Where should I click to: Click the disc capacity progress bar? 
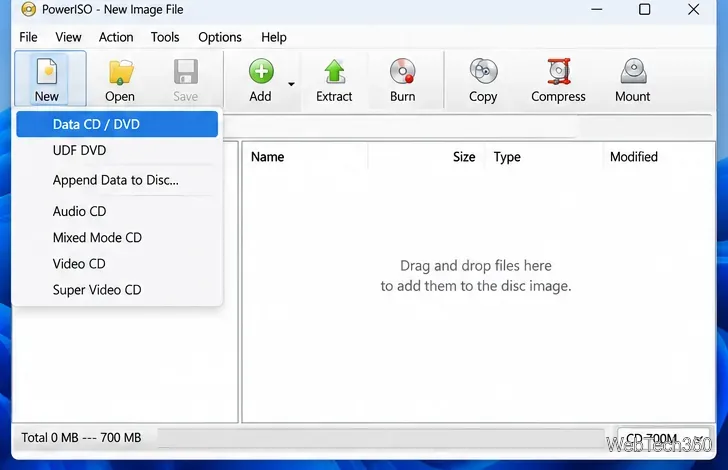[x=381, y=438]
